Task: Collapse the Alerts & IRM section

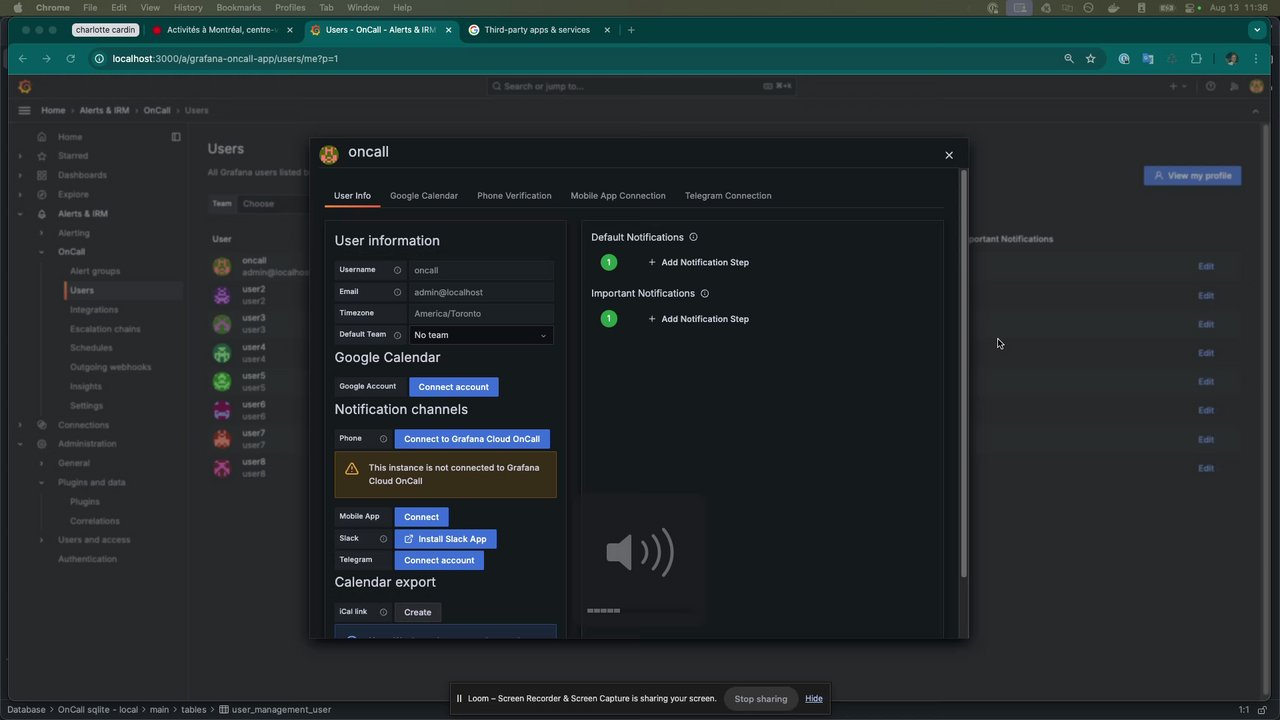Action: [20, 214]
